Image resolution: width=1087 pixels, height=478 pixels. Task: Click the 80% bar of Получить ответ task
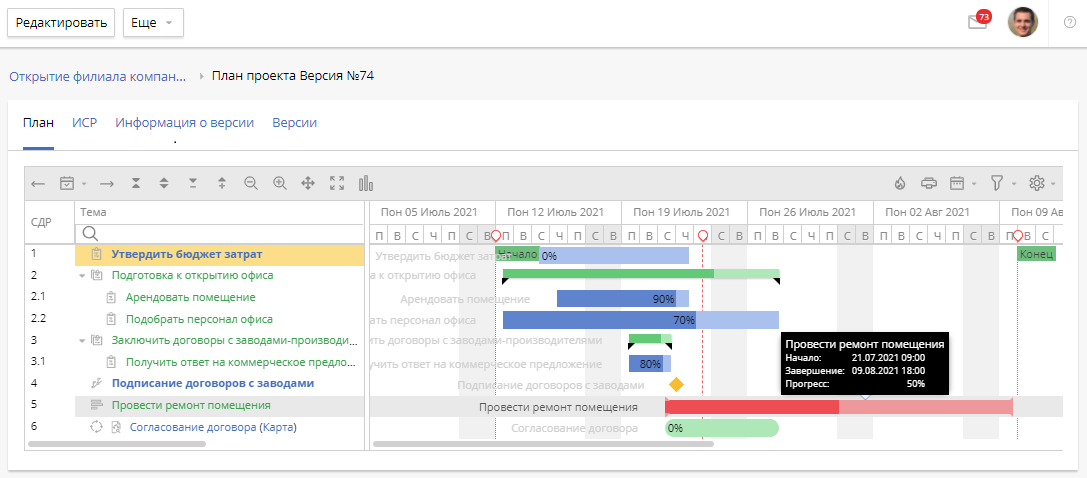(x=650, y=364)
